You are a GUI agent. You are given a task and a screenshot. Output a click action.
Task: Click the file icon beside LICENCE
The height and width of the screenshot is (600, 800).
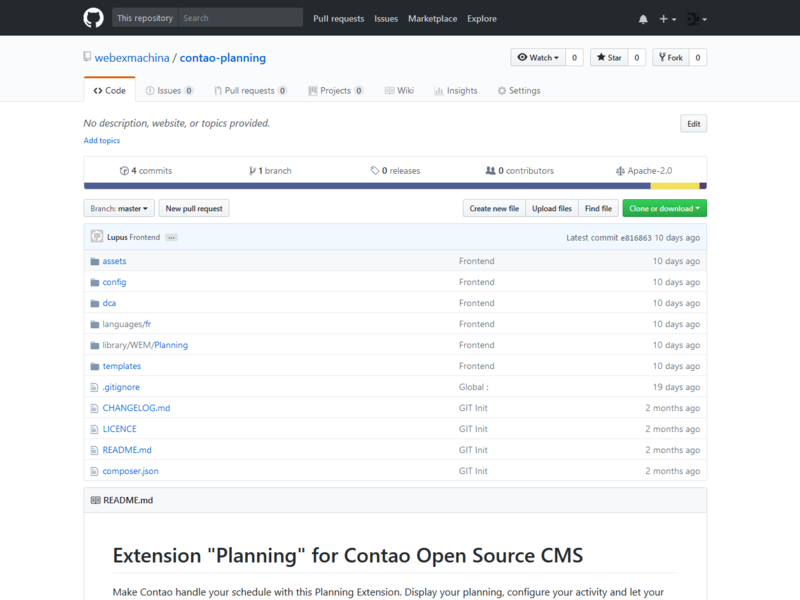94,429
